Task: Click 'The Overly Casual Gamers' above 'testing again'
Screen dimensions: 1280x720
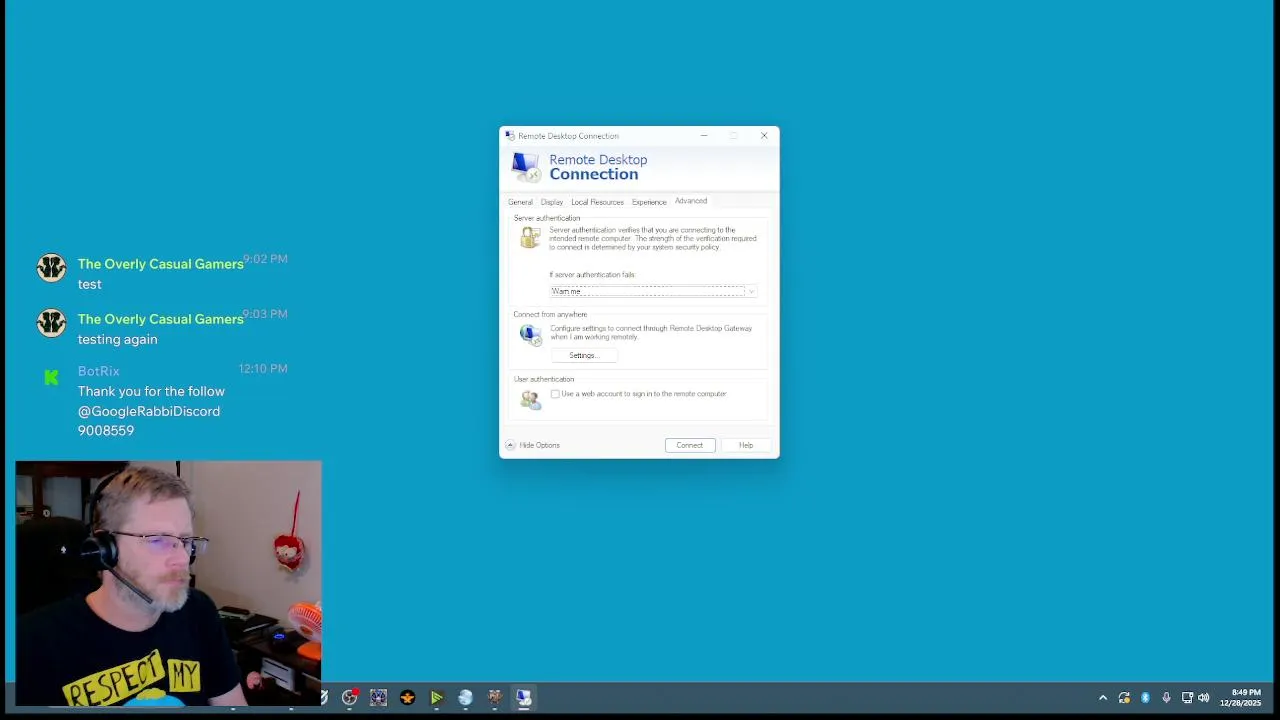Action: click(x=160, y=319)
